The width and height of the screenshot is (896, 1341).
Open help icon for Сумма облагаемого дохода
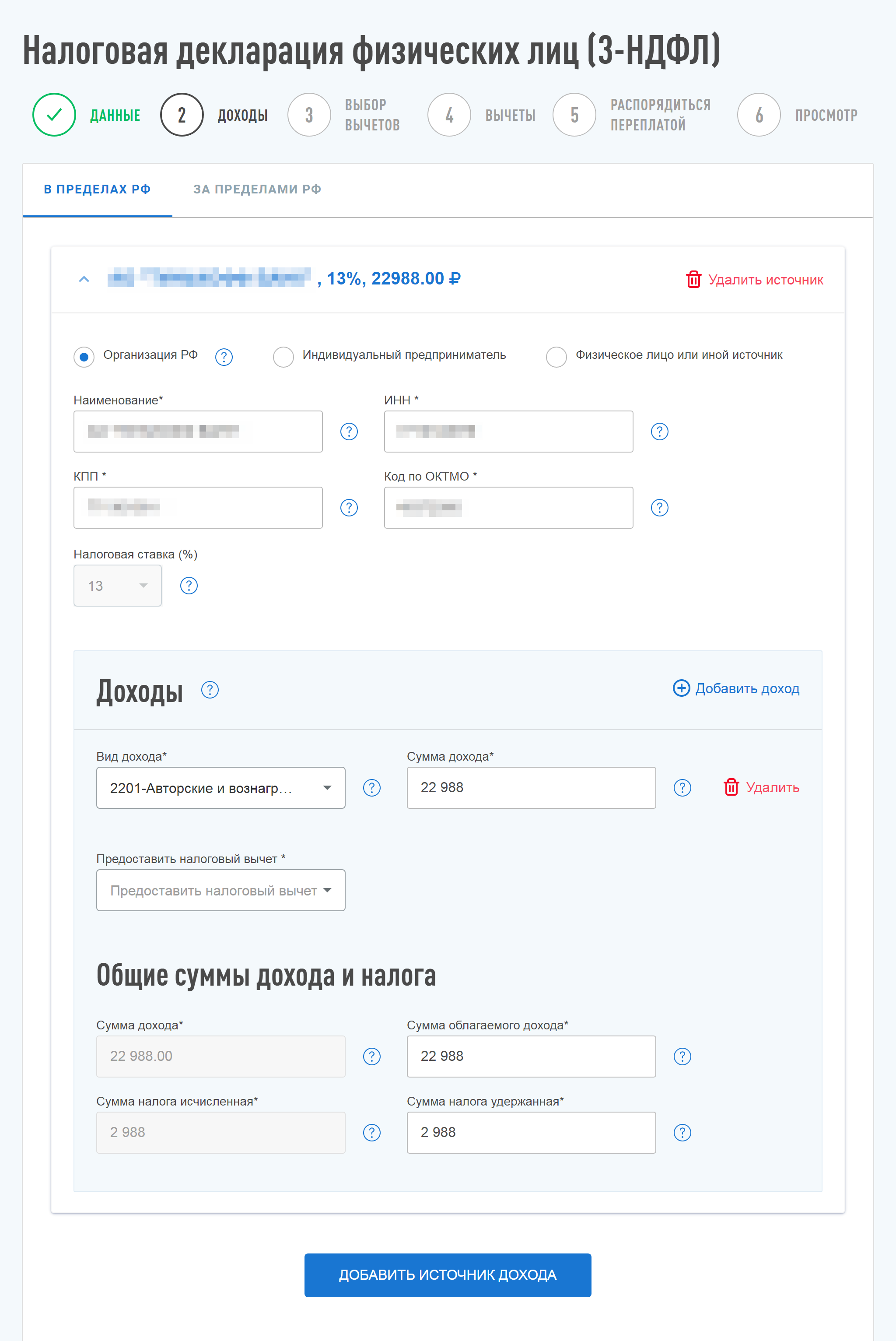point(682,1057)
